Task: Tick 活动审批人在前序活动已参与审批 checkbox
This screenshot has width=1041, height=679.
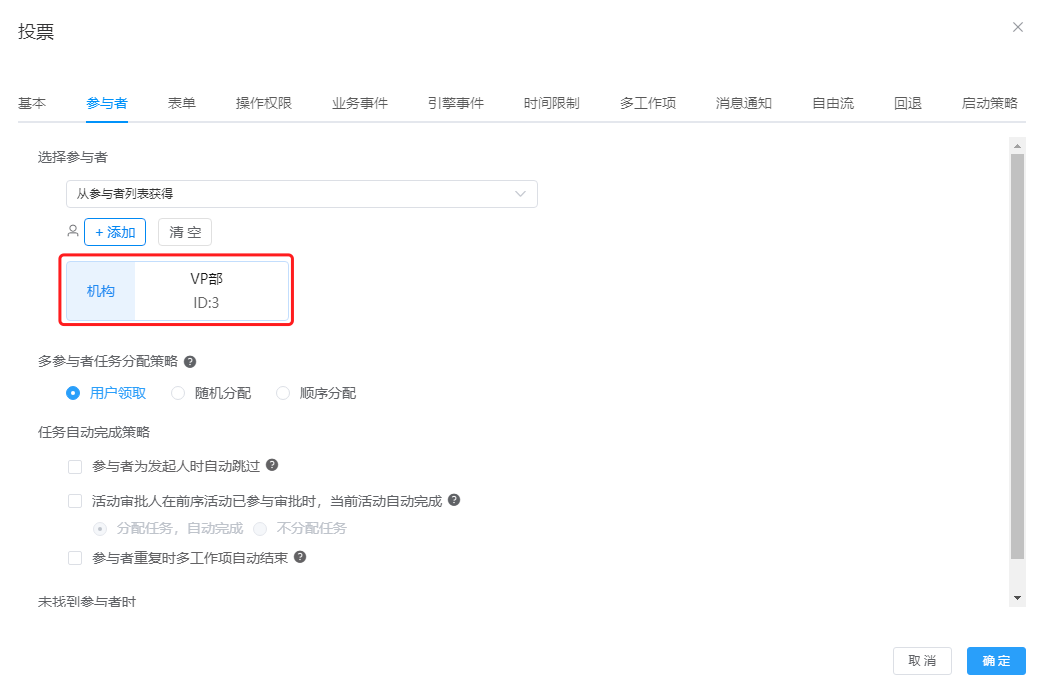Action: coord(75,500)
